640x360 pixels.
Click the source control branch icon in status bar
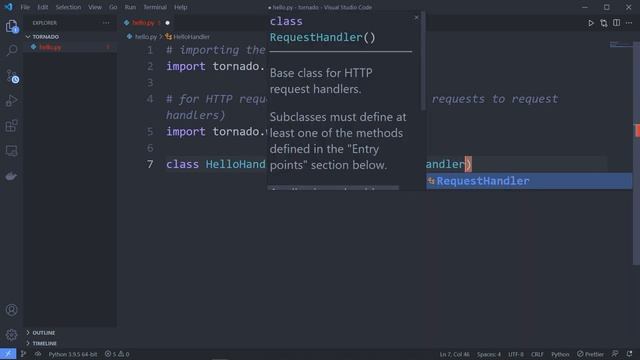coord(23,354)
